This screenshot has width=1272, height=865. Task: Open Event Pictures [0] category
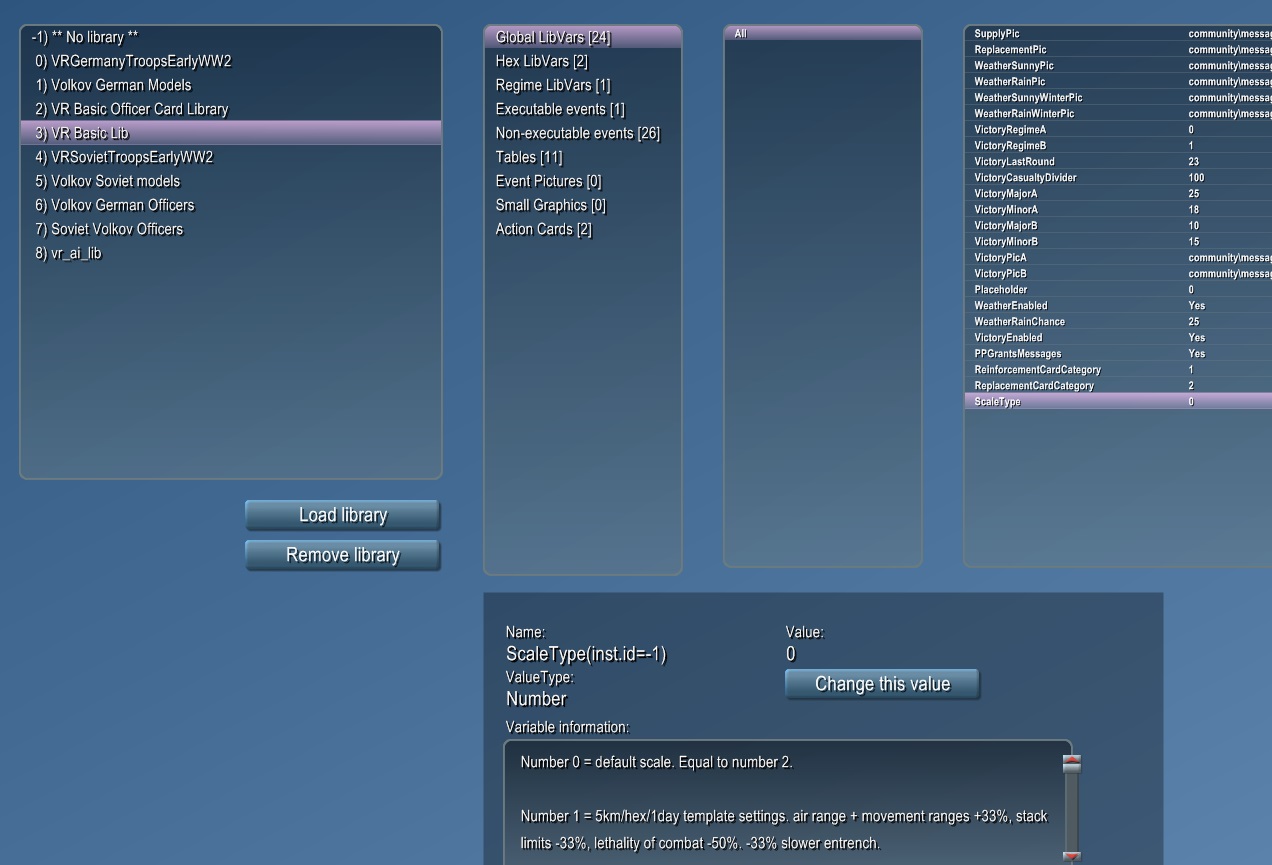click(583, 181)
